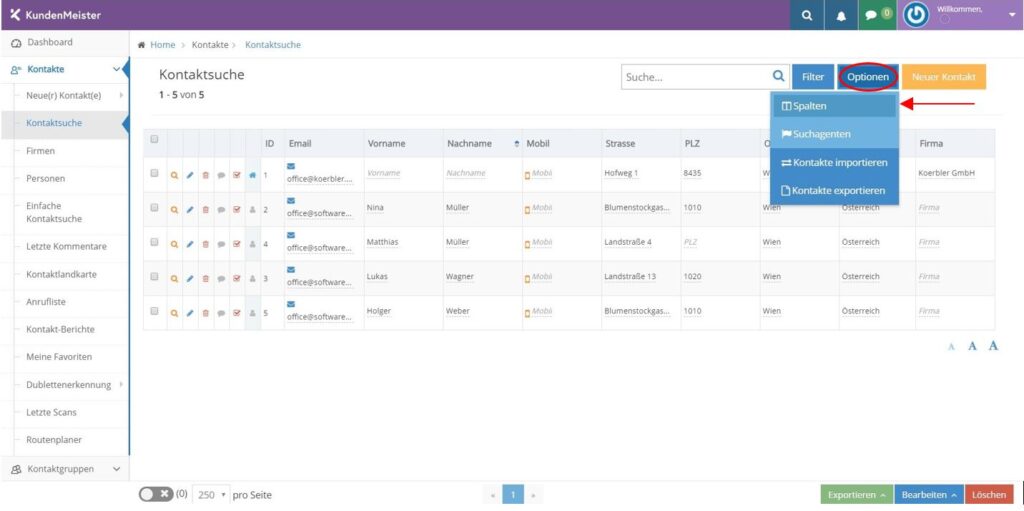Viewport: 1024px width, 511px height.
Task: Open Dashboard in the sidebar
Action: coord(50,42)
